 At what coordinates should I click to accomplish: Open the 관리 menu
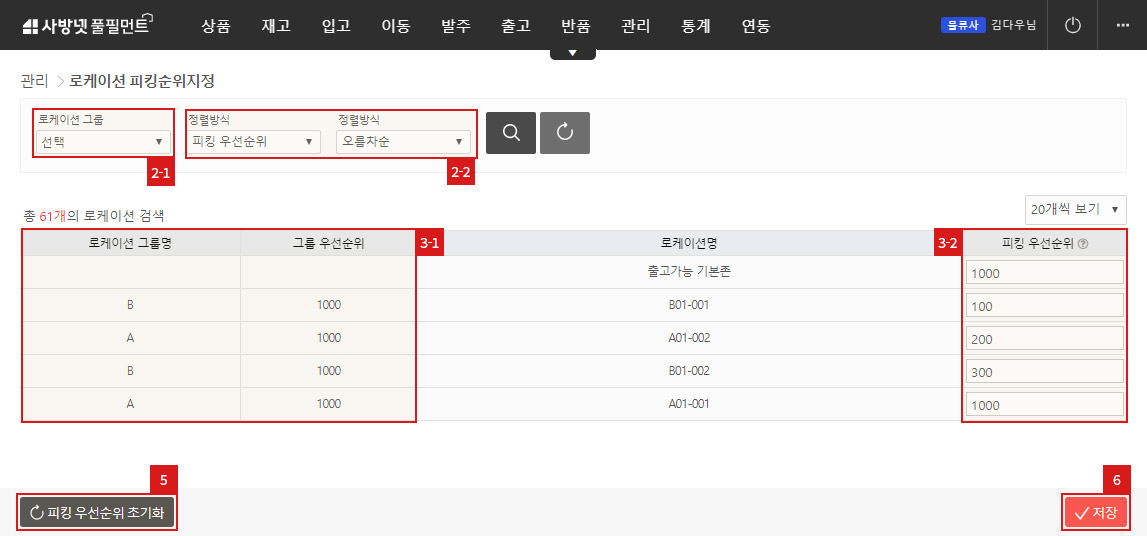636,26
